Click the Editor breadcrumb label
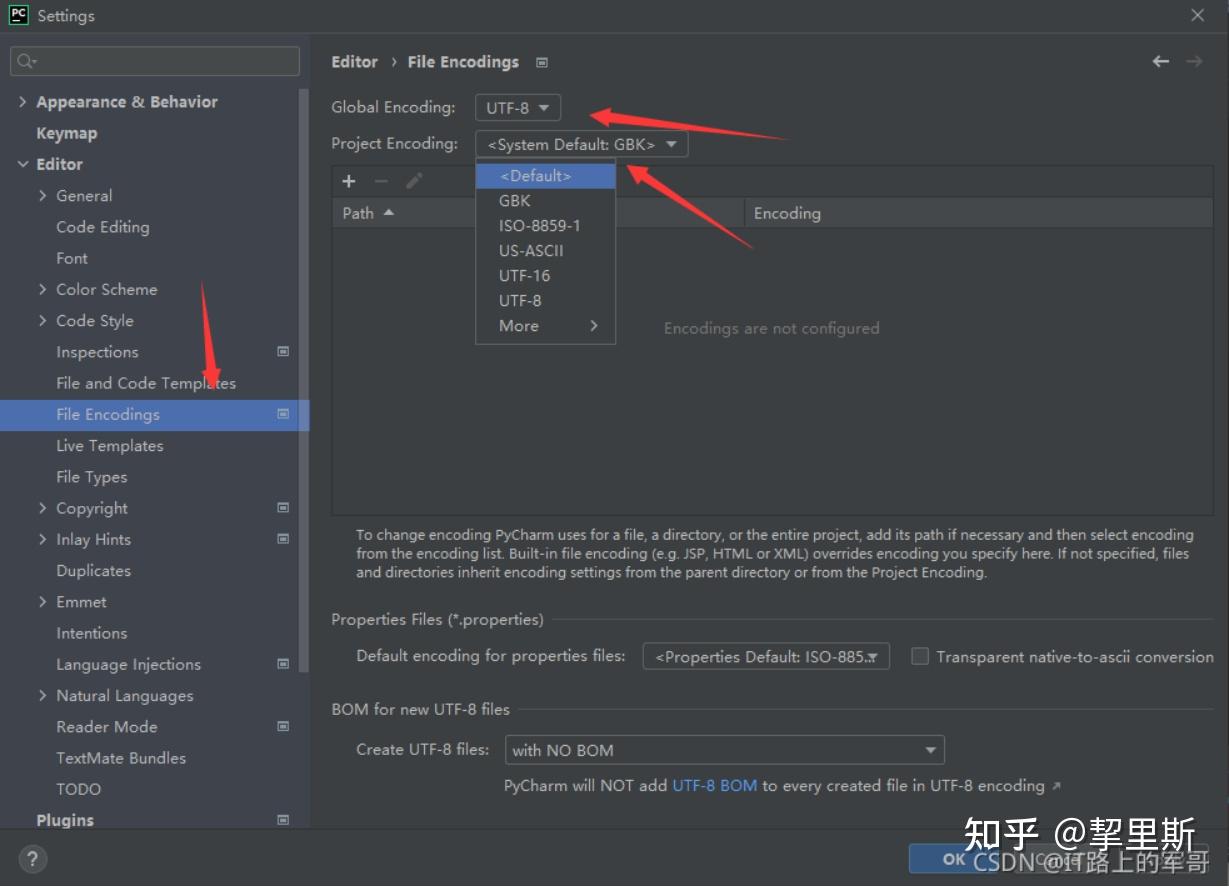This screenshot has width=1229, height=887. point(355,61)
